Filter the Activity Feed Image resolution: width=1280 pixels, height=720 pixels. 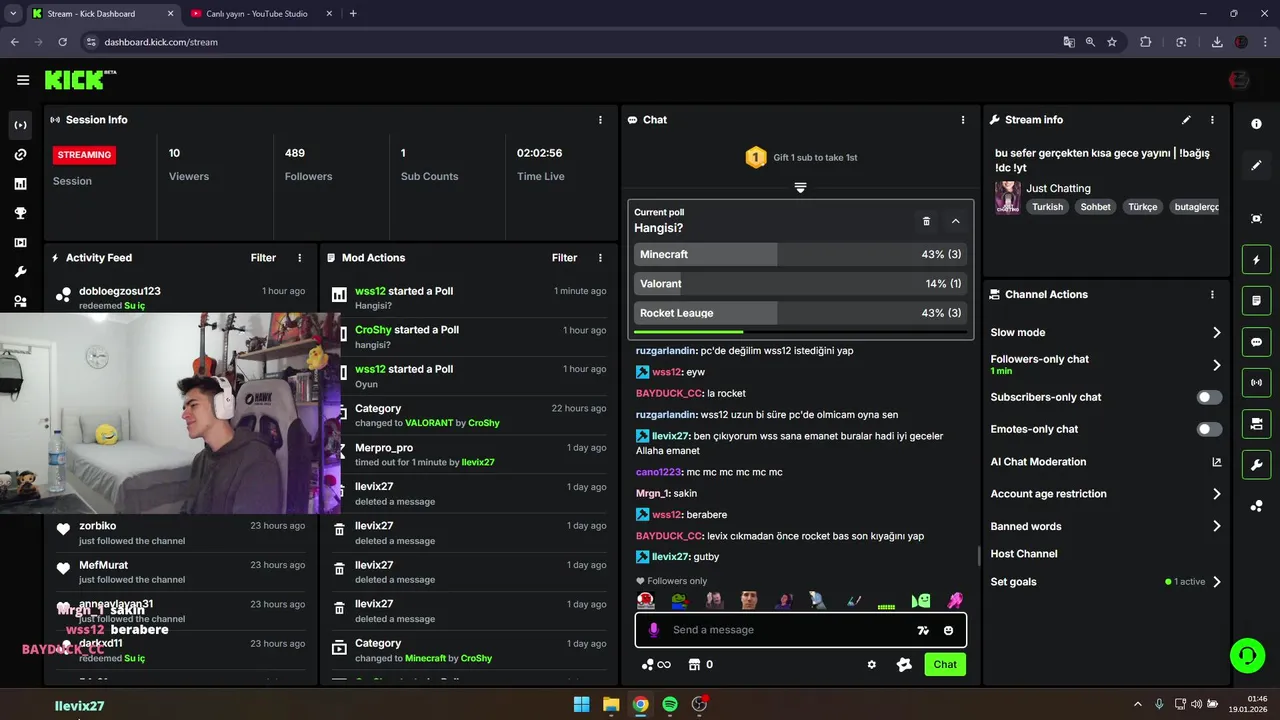263,258
